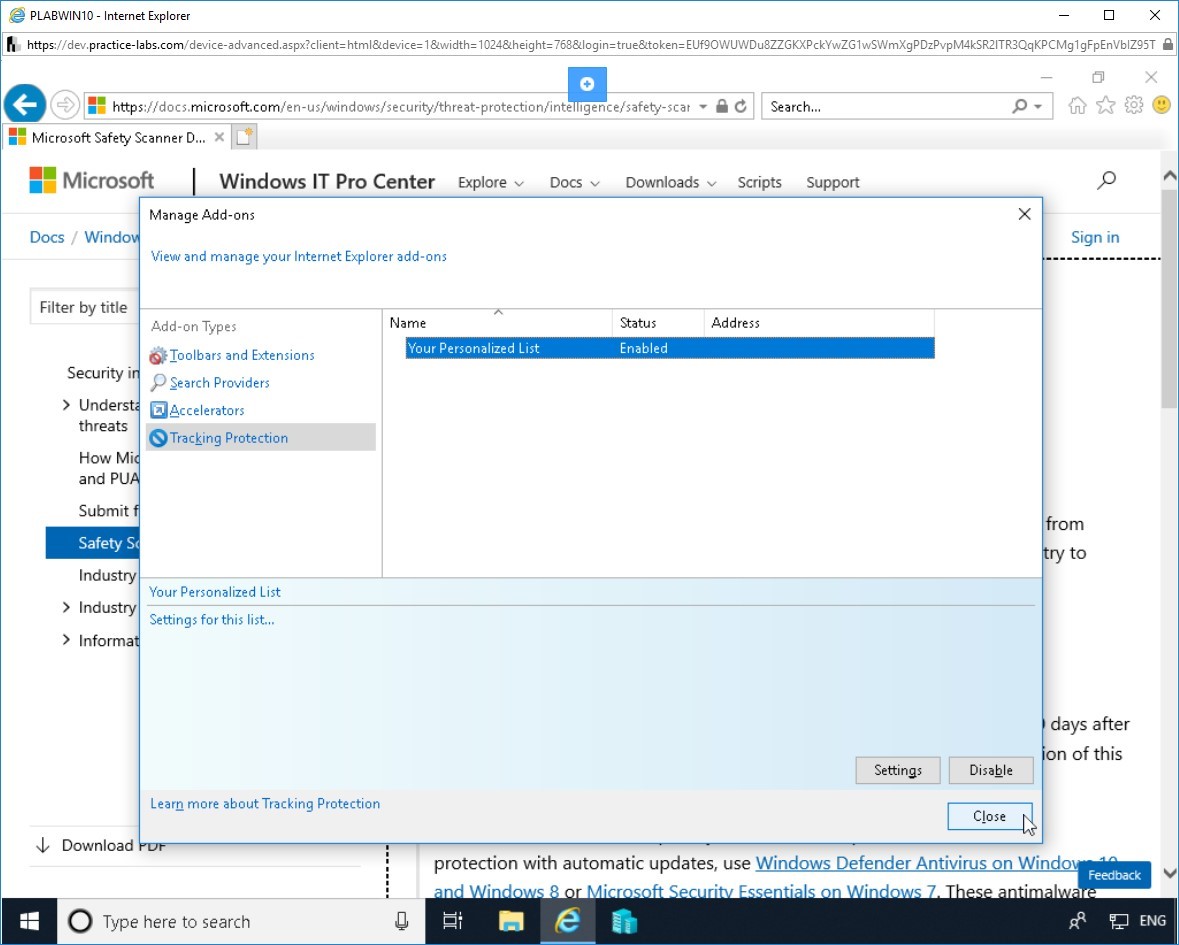Screen dimensions: 1179x945
Task: Click the page scrollbar down arrow
Action: tap(1169, 874)
